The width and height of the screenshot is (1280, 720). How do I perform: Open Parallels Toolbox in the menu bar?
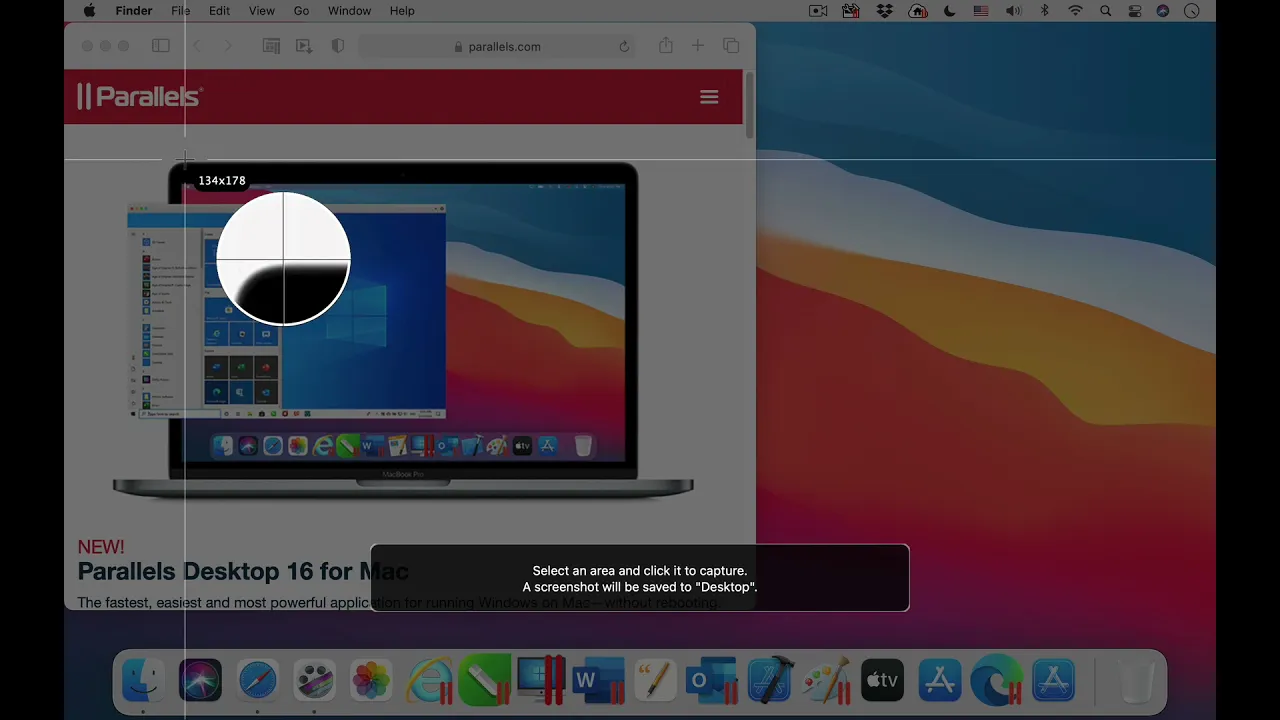(x=851, y=11)
